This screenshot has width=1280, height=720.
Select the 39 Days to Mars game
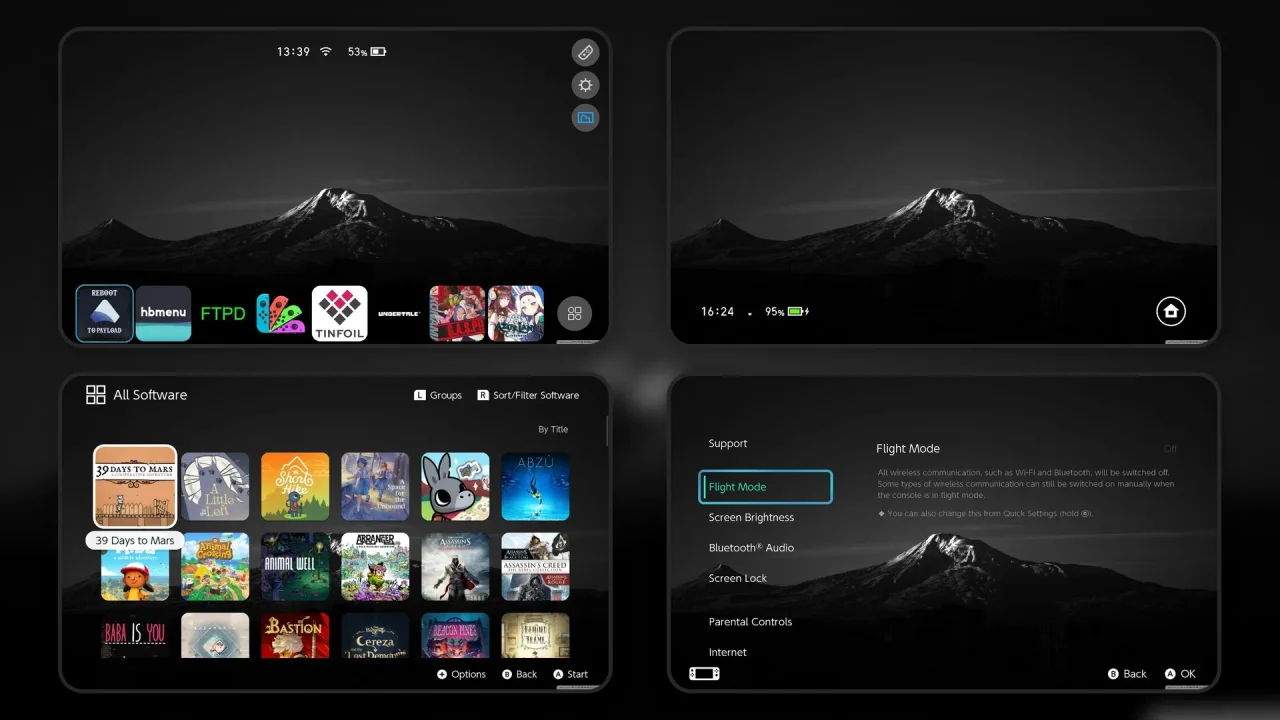click(x=135, y=487)
